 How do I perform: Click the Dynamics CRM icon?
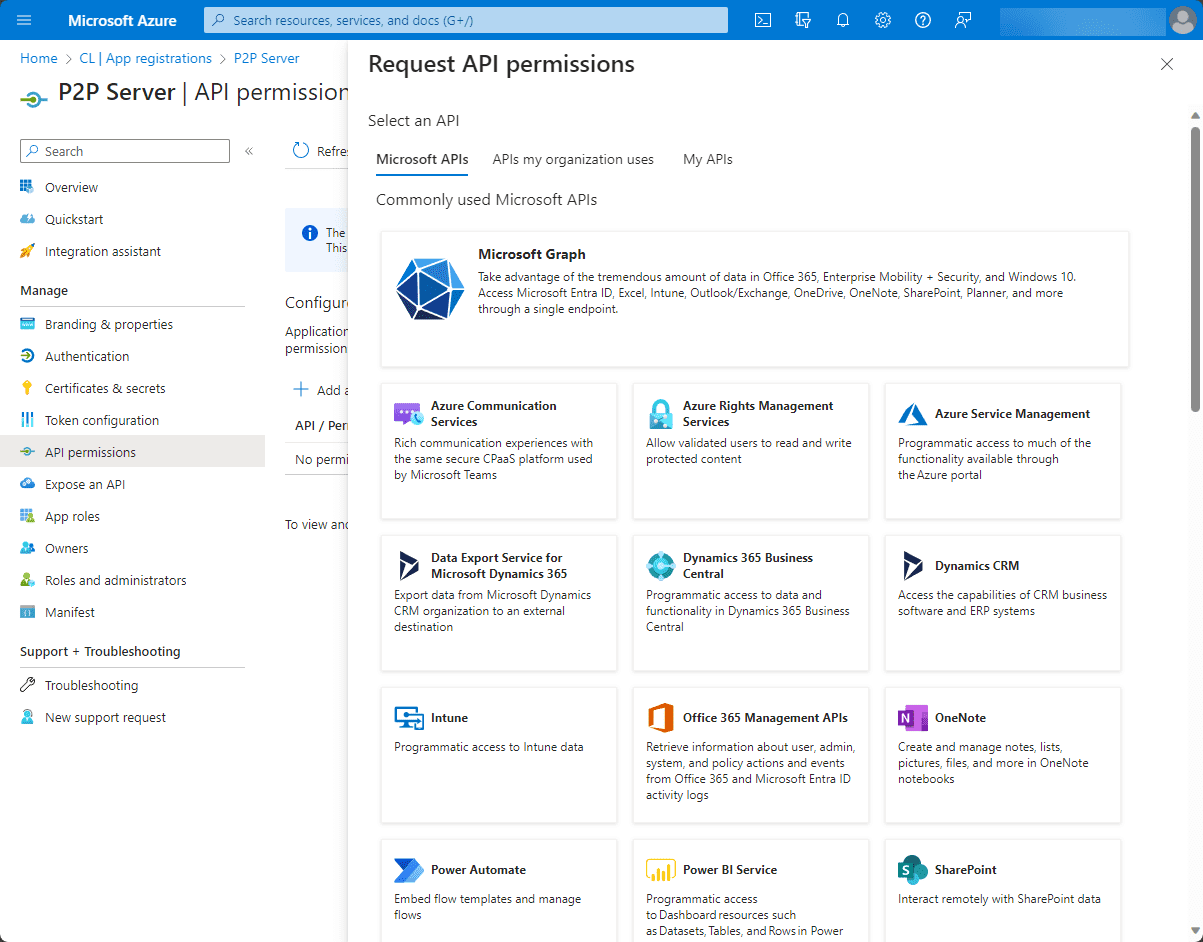(913, 566)
